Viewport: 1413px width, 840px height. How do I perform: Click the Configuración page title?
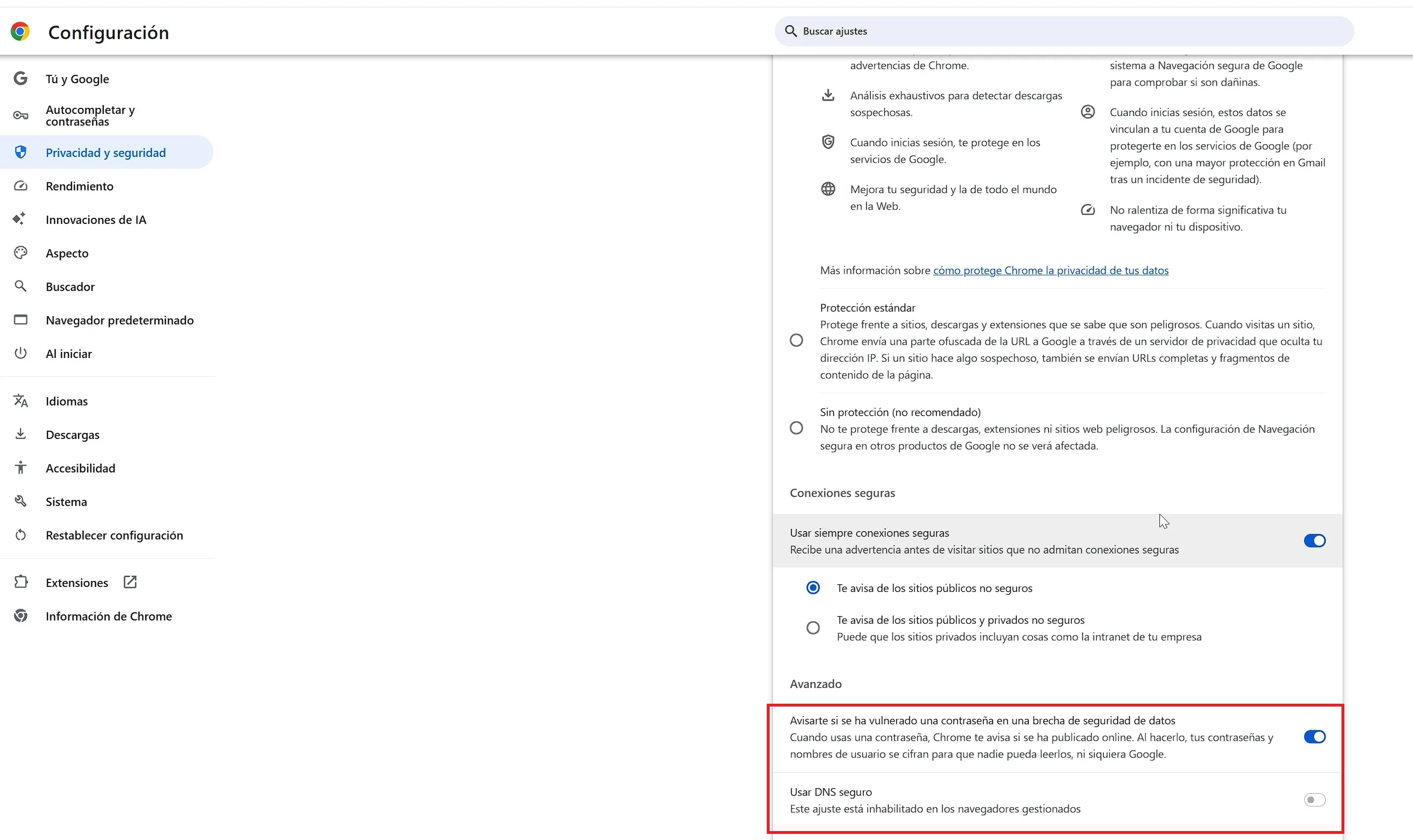point(109,32)
